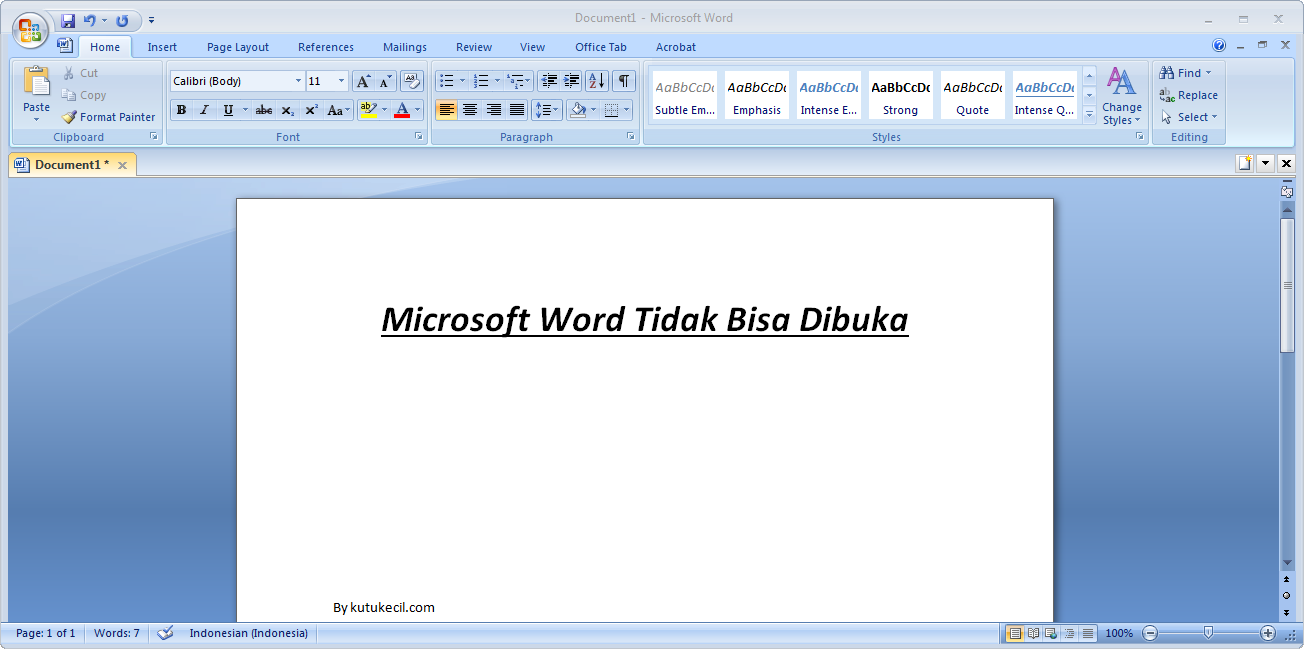Activate Format Painter

[x=108, y=117]
